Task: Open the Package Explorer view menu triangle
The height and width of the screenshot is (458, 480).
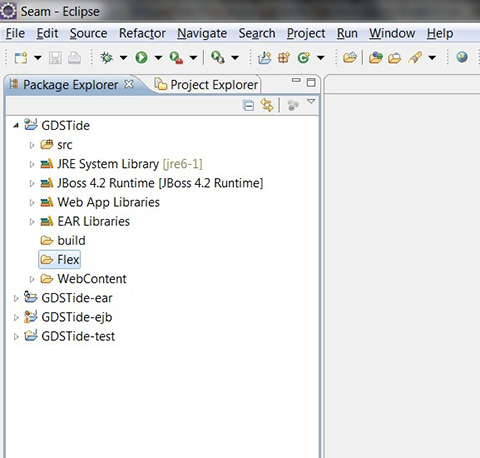Action: coord(311,101)
